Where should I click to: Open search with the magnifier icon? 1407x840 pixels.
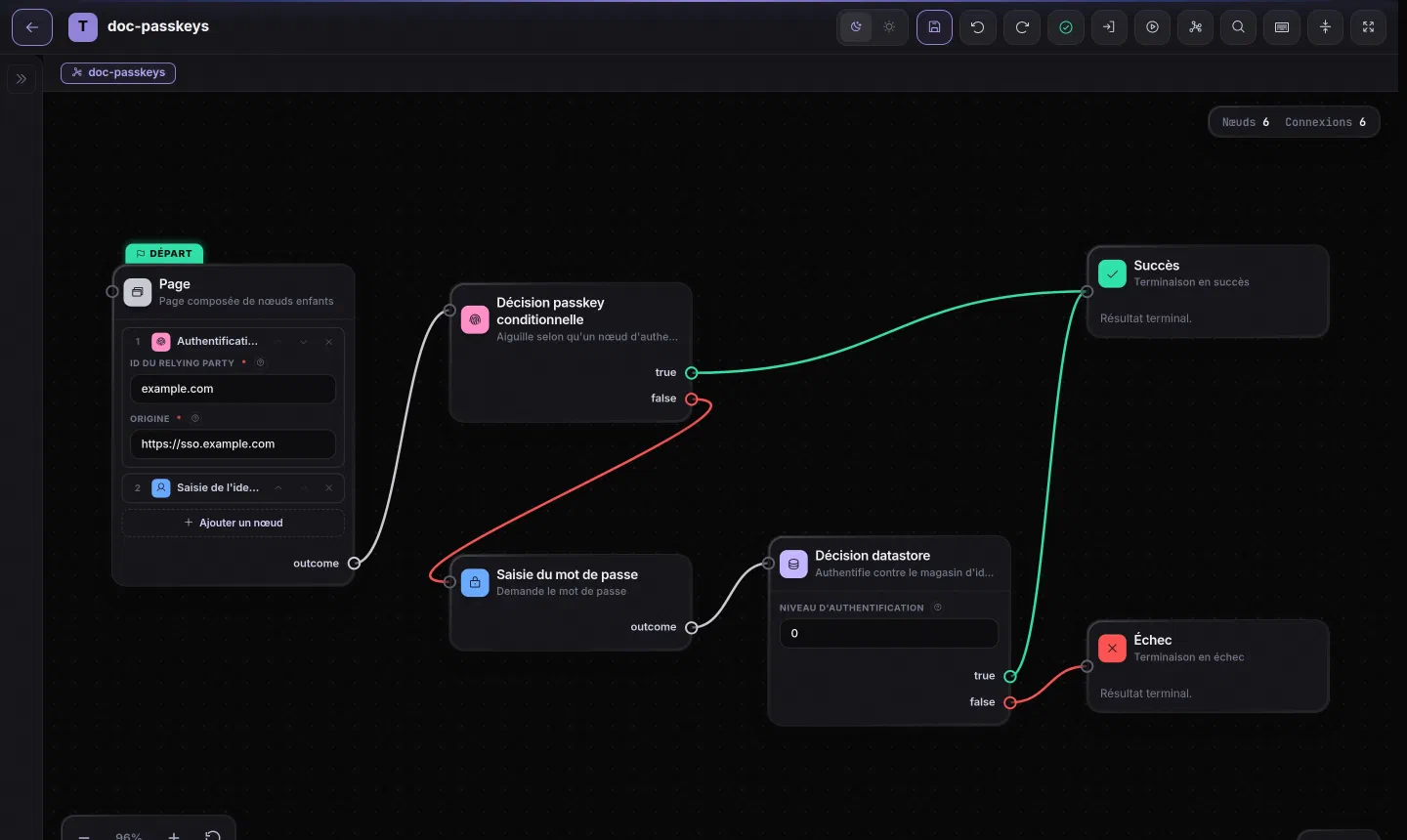click(x=1239, y=27)
